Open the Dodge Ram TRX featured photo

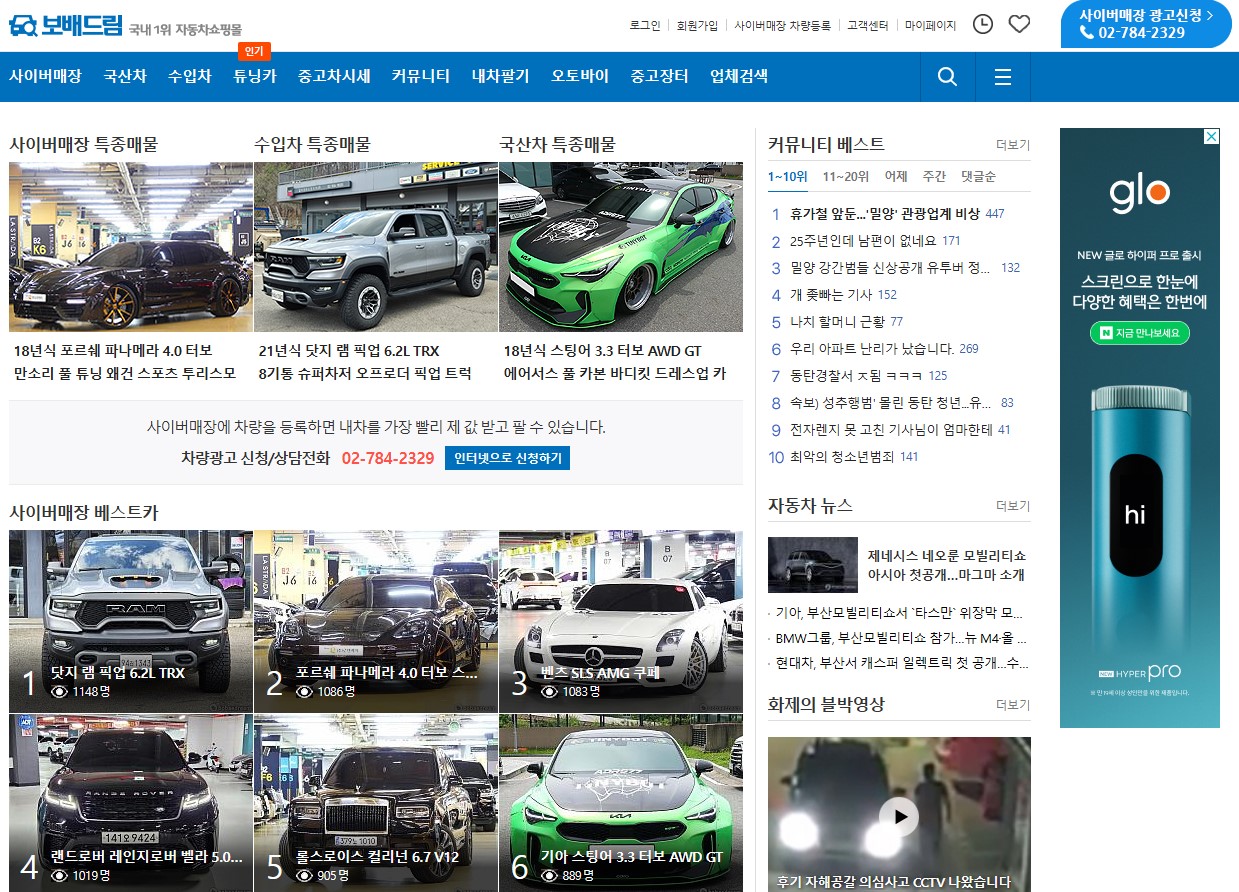[376, 247]
